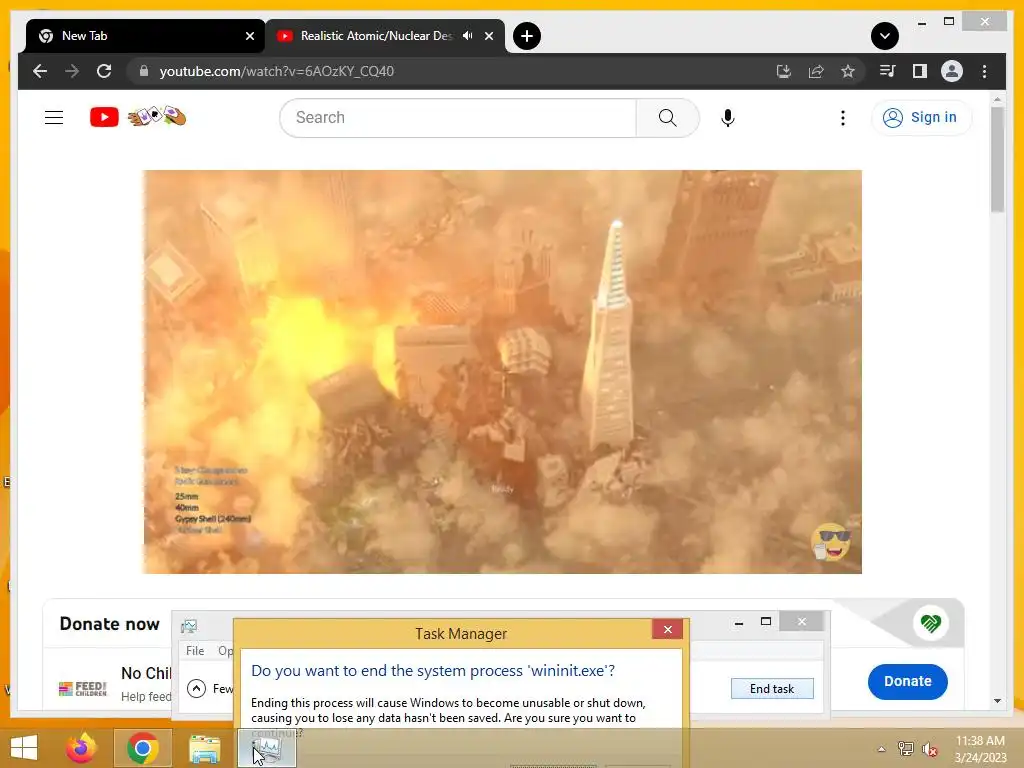The width and height of the screenshot is (1024, 768).
Task: Share this page with the share icon
Action: pyautogui.click(x=816, y=71)
